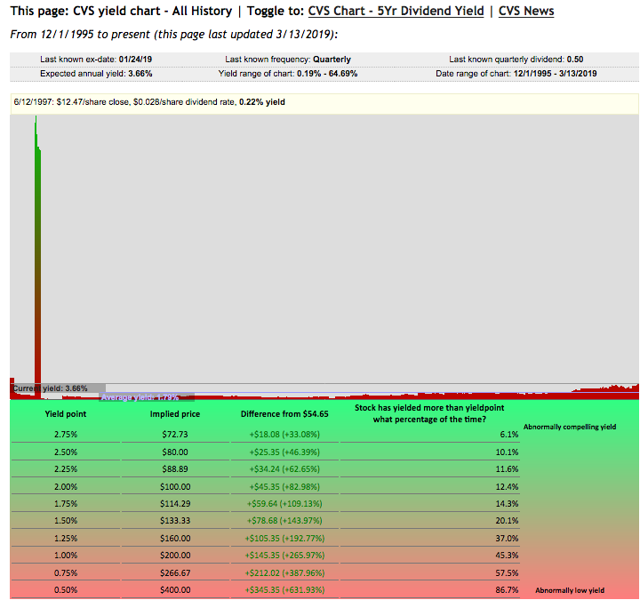
Task: Click the Yield point column header
Action: coord(65,414)
